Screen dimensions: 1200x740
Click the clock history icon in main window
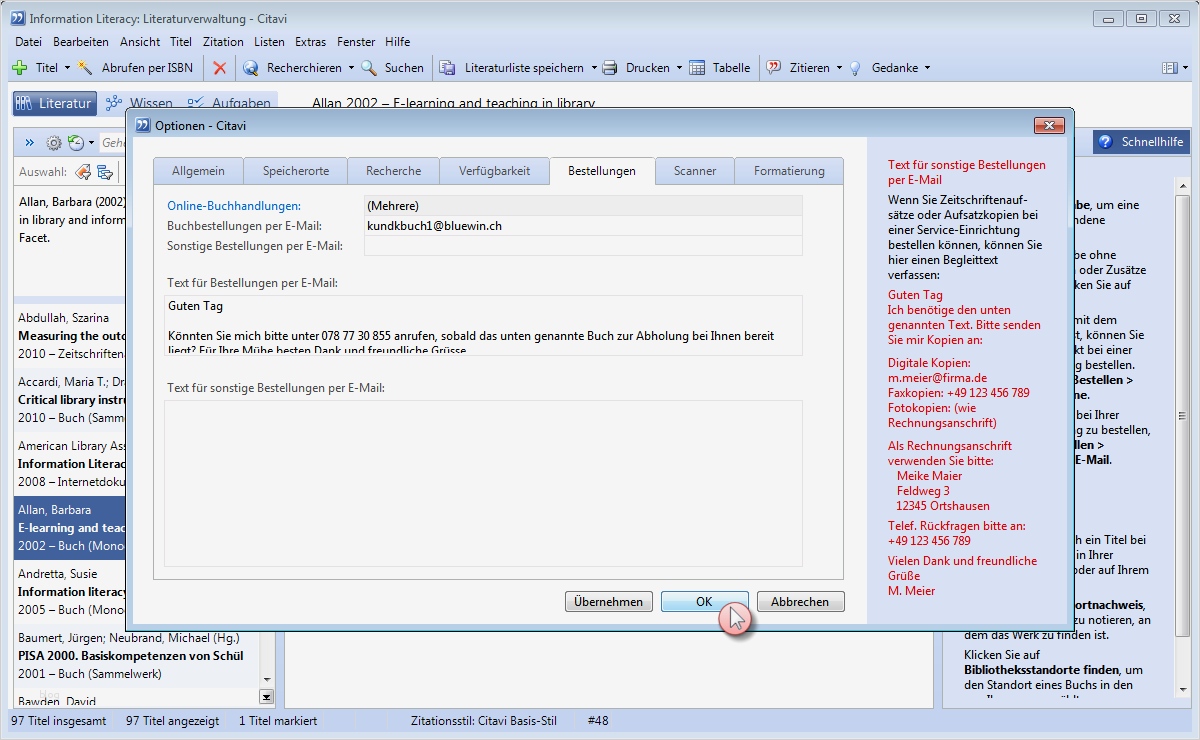coord(75,143)
